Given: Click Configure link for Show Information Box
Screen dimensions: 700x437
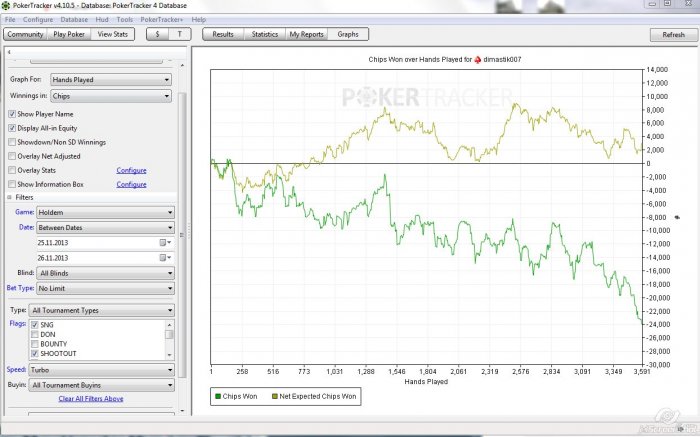Looking at the screenshot, I should (131, 184).
